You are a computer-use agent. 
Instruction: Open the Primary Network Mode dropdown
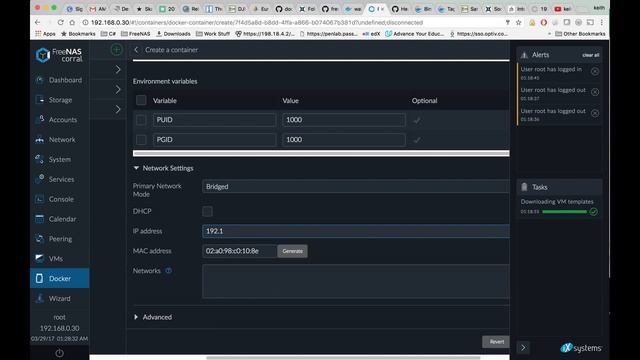coord(356,187)
